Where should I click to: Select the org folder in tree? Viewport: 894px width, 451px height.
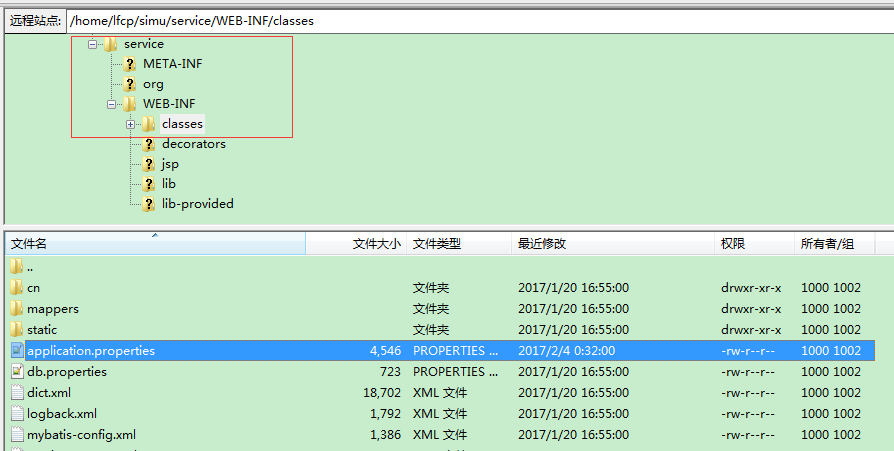click(x=153, y=84)
